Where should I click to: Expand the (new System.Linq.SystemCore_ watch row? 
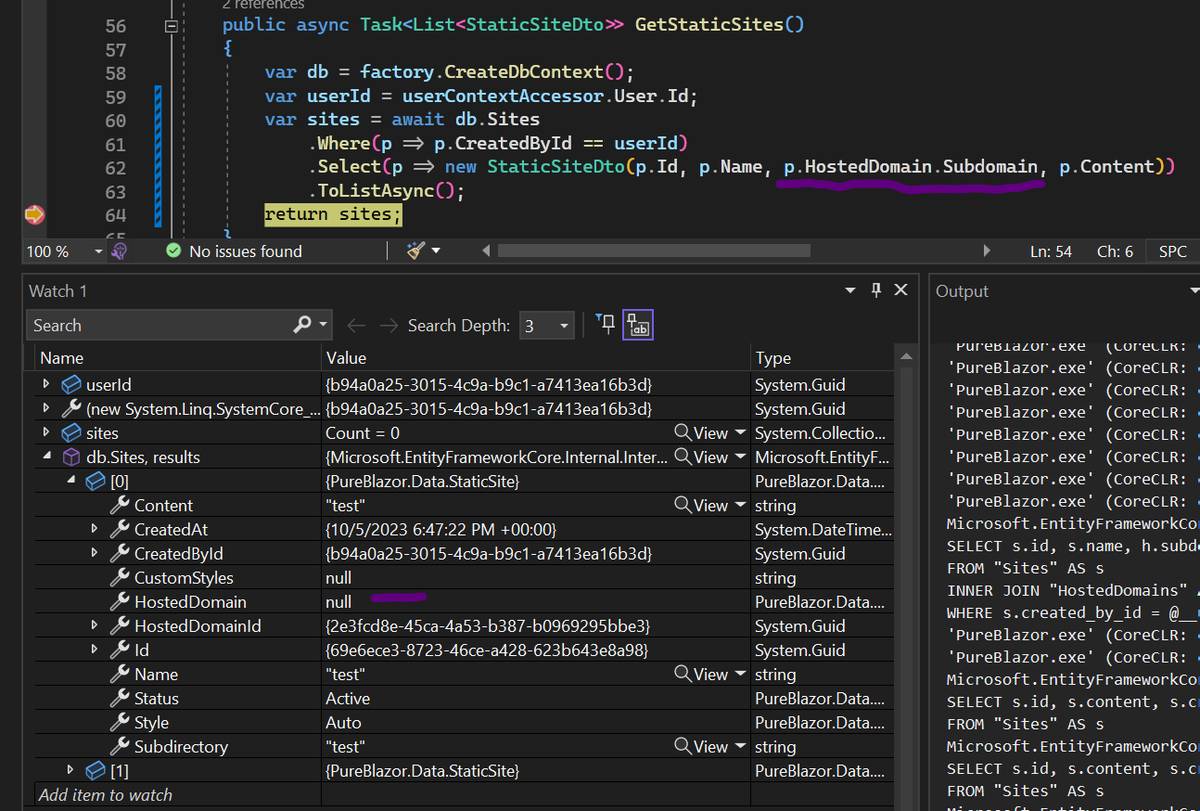point(46,408)
